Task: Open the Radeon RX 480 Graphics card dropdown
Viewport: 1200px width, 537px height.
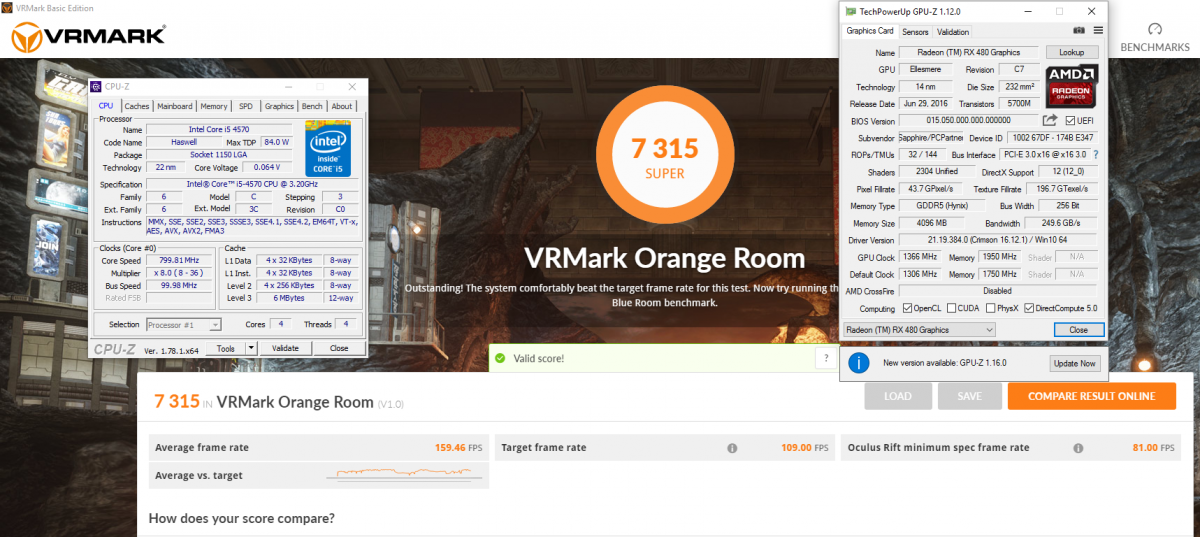Action: click(x=920, y=329)
